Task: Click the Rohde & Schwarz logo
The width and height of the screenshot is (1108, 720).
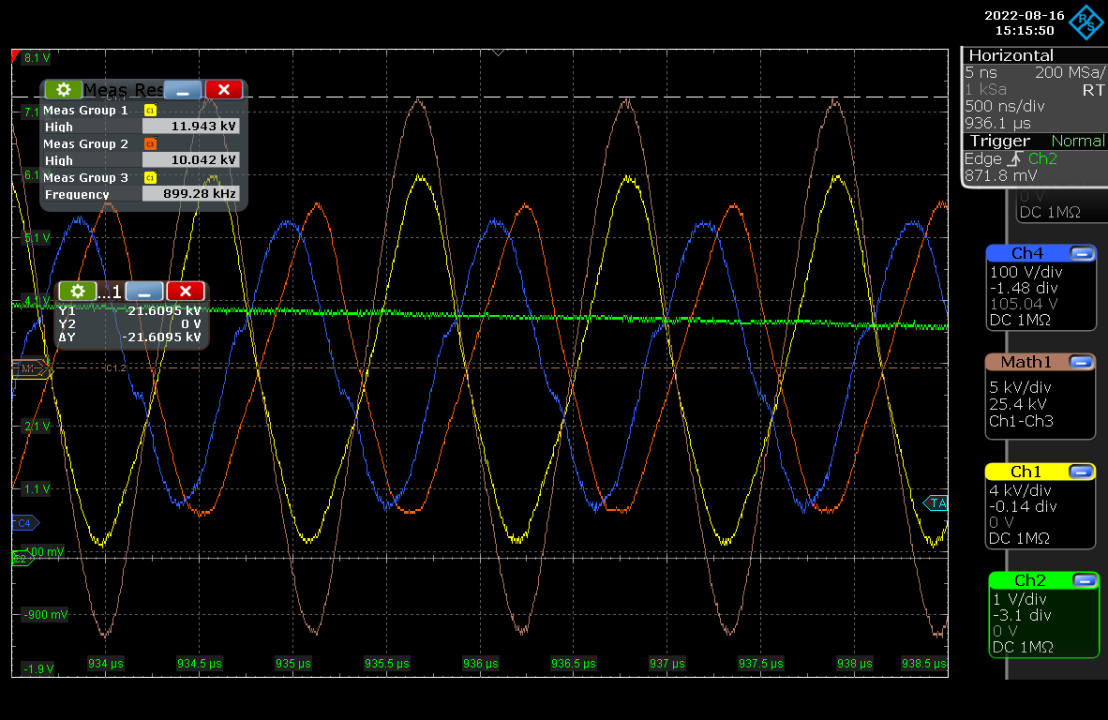Action: 1085,22
